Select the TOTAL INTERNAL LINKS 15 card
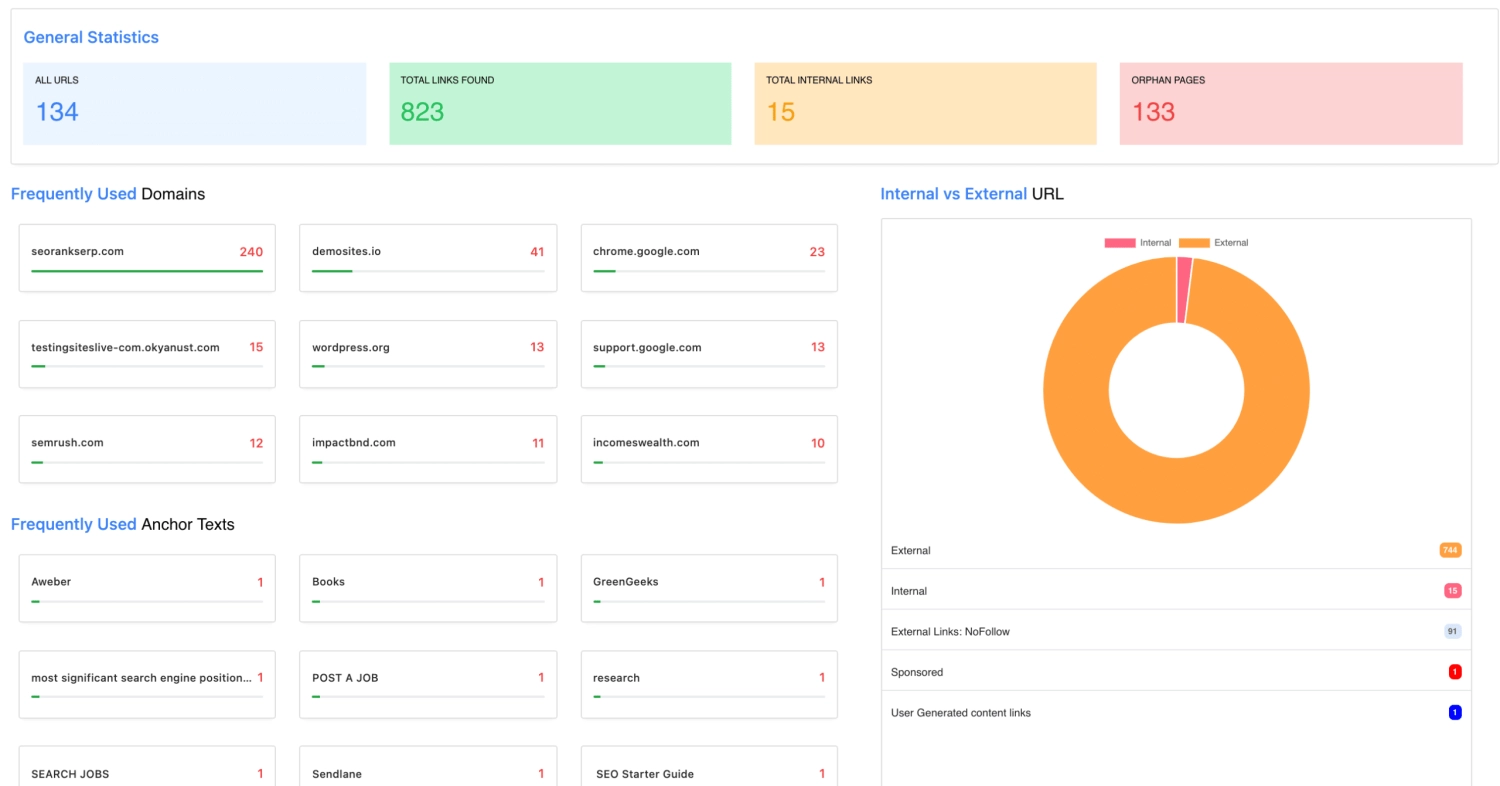This screenshot has height=786, width=1500. [925, 104]
